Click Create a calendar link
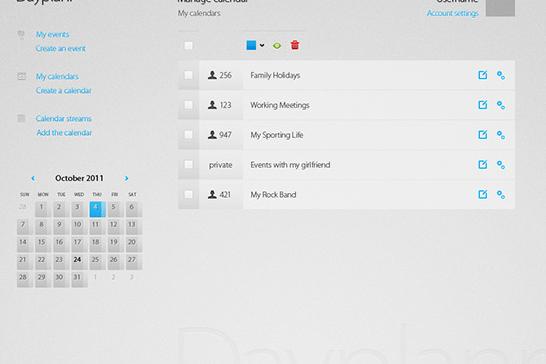The image size is (546, 364). coord(63,91)
